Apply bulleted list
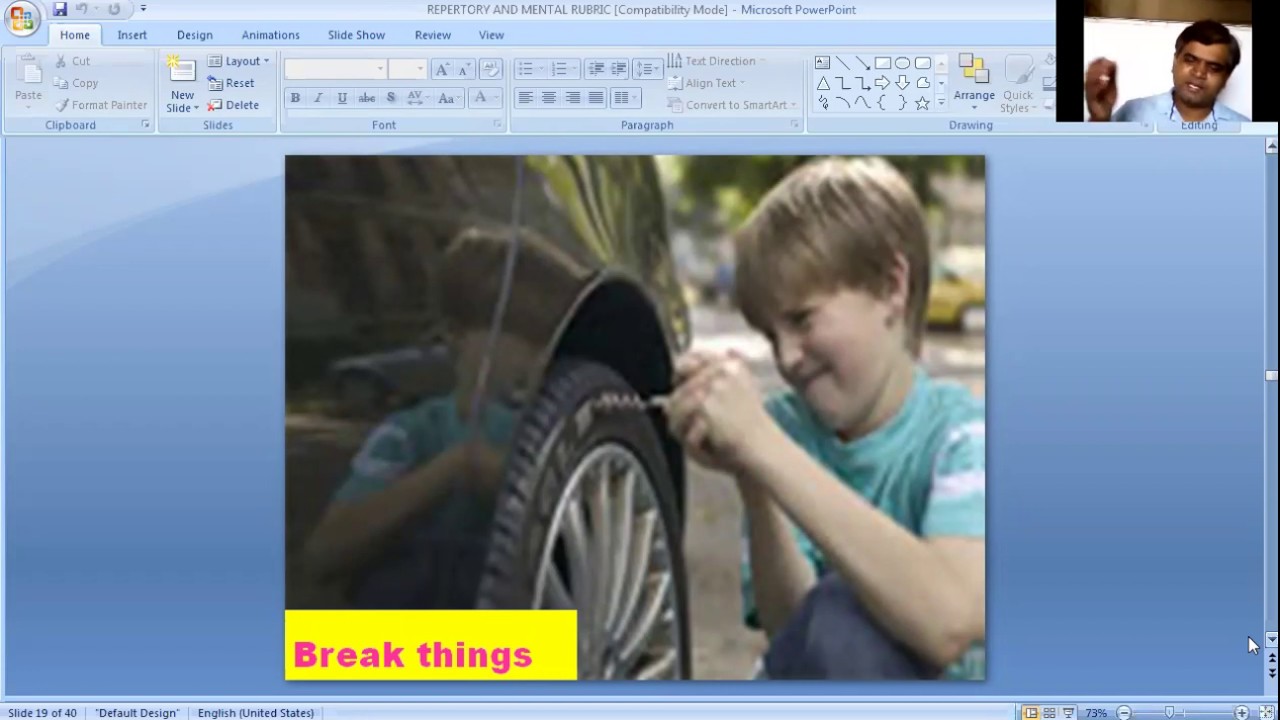This screenshot has width=1280, height=720. [529, 69]
